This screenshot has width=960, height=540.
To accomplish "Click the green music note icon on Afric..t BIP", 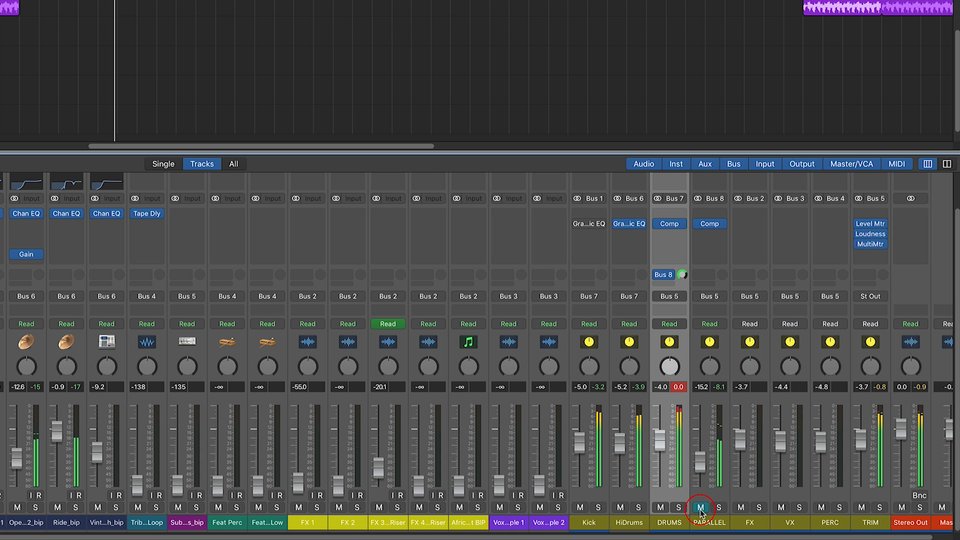I will [468, 342].
